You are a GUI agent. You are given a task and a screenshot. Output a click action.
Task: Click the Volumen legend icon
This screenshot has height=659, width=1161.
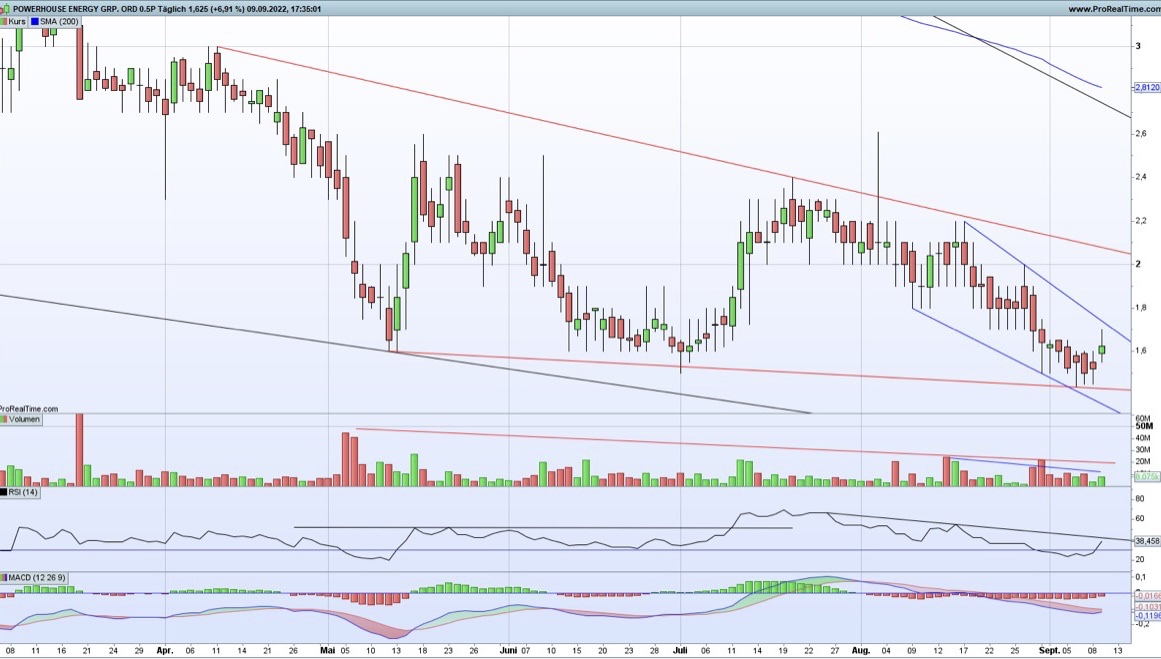pyautogui.click(x=4, y=419)
